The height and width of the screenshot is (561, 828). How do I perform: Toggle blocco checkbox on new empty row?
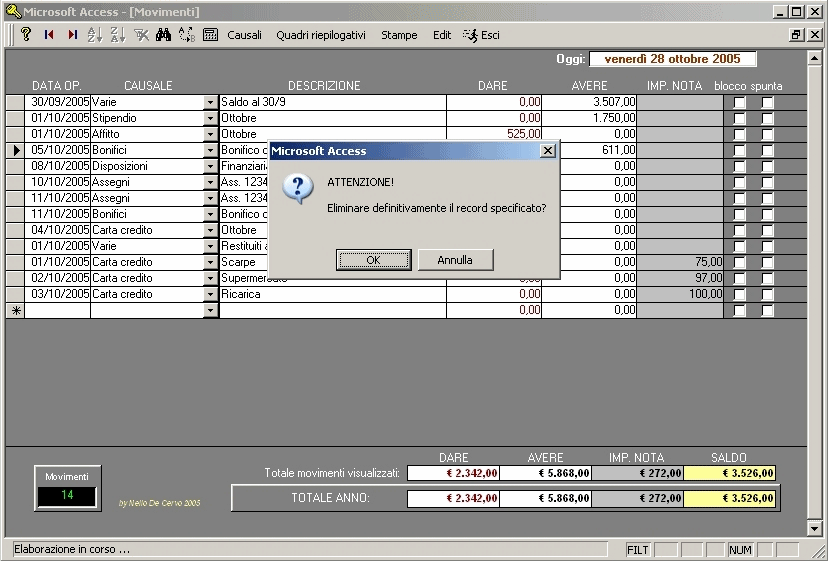[739, 310]
